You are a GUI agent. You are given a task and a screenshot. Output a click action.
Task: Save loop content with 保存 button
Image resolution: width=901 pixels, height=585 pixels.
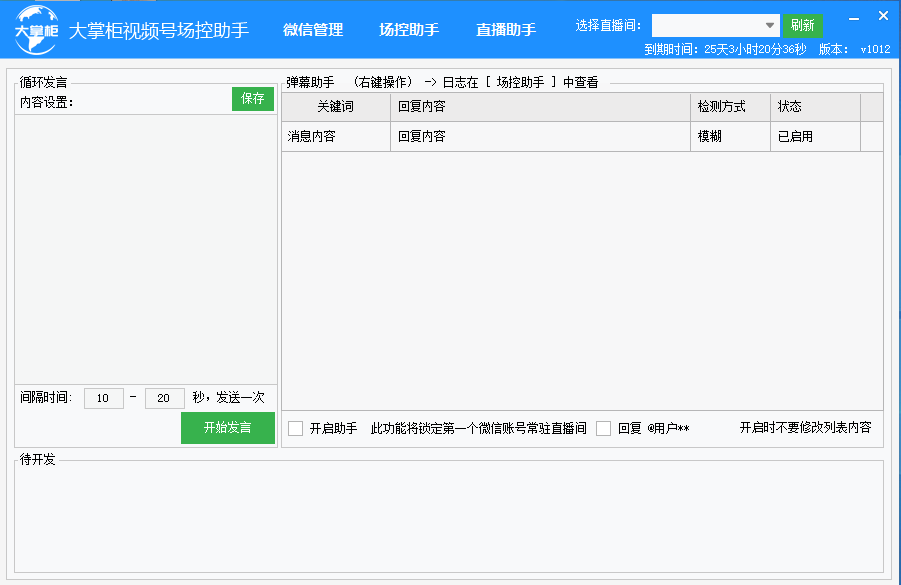pos(253,99)
